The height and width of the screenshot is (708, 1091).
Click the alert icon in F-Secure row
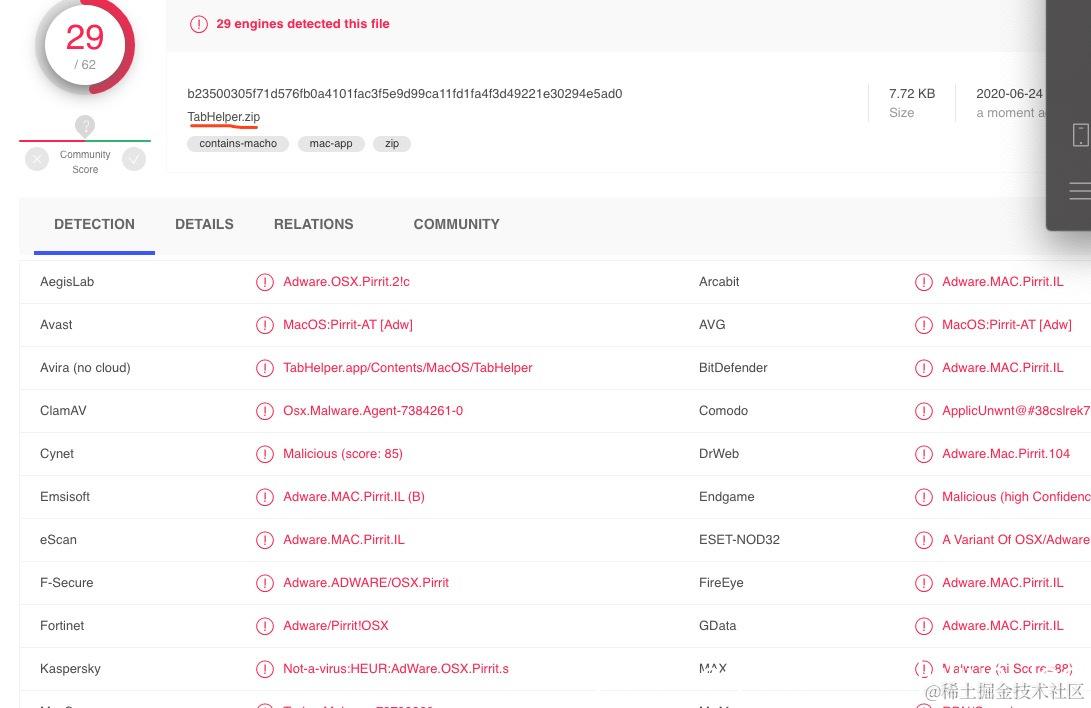pos(265,584)
